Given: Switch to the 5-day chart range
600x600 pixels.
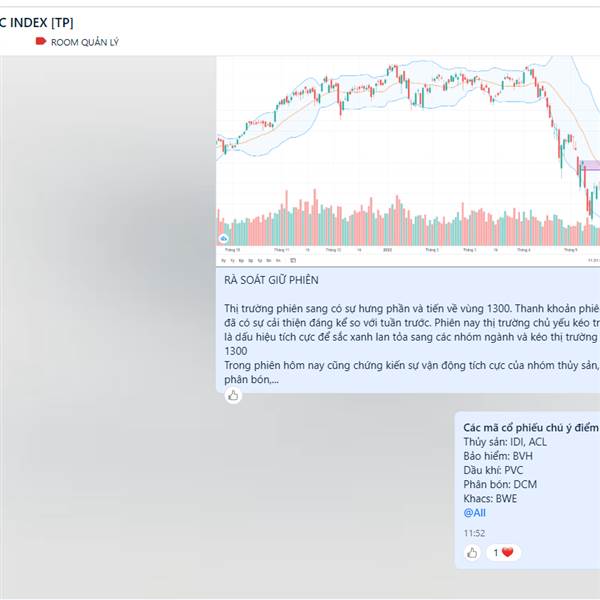Looking at the screenshot, I should click(x=269, y=260).
